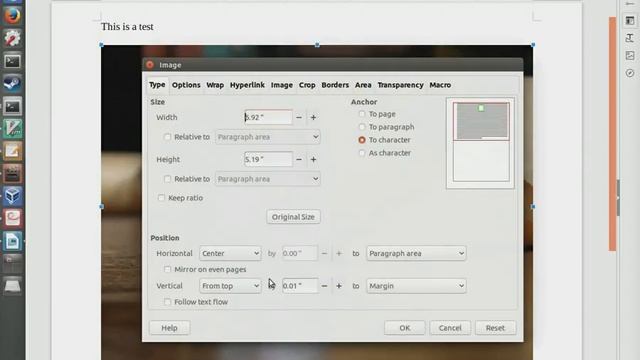Launch Steam from the dock
Viewport: 640px width, 360px height.
(12, 84)
